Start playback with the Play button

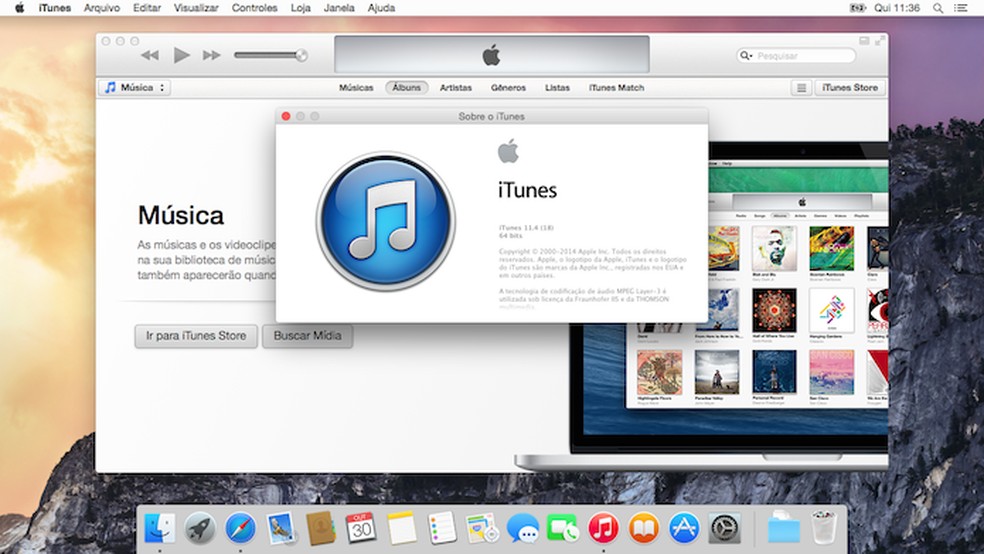tap(181, 55)
